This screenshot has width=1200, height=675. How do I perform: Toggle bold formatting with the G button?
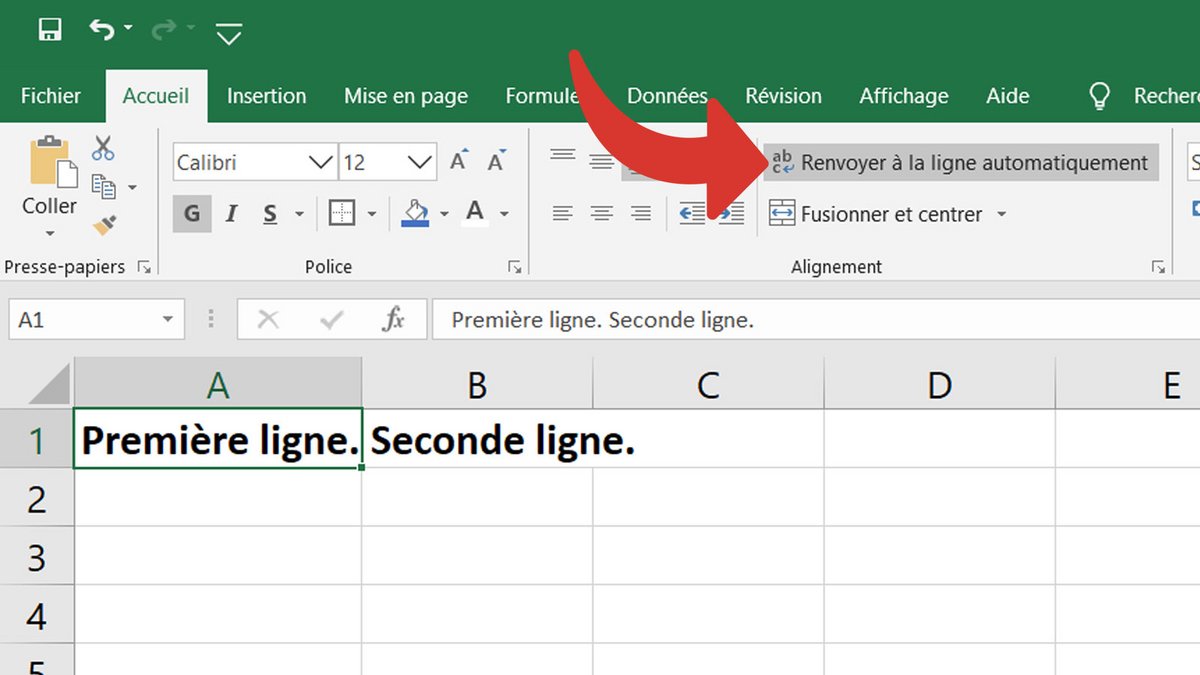click(x=191, y=213)
